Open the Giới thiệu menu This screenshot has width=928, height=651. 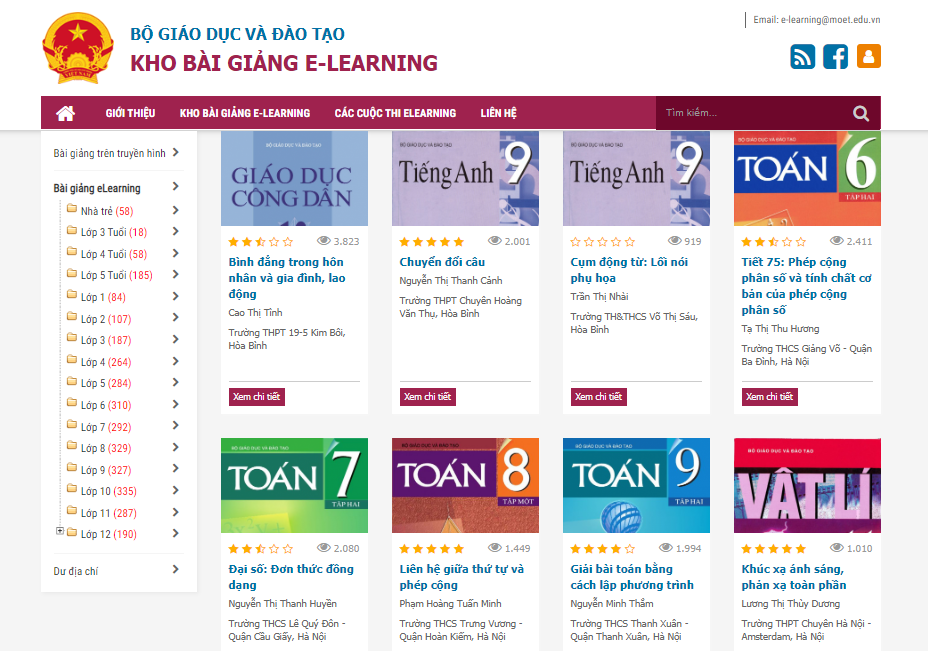(x=130, y=113)
